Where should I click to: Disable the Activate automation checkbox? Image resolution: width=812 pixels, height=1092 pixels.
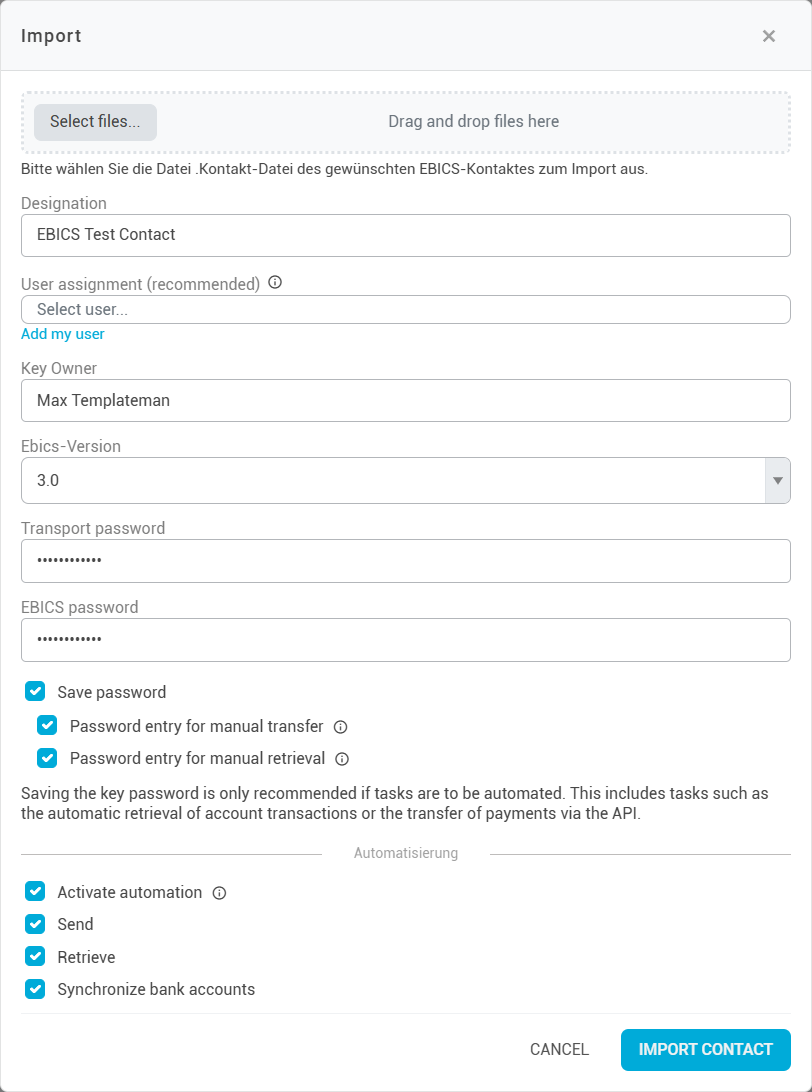35,891
